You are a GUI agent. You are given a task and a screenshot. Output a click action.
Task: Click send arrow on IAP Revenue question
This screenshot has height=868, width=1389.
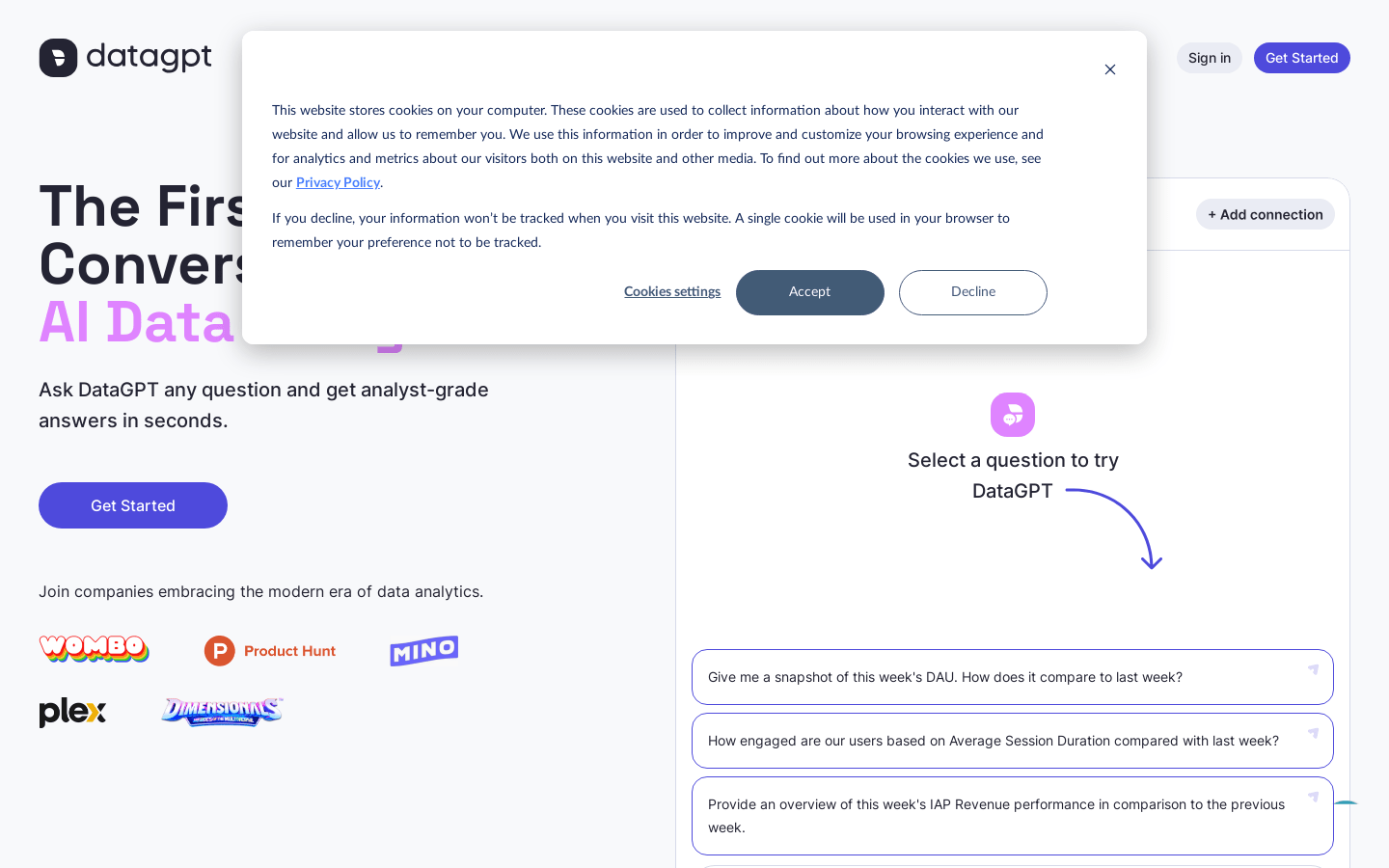1313,797
